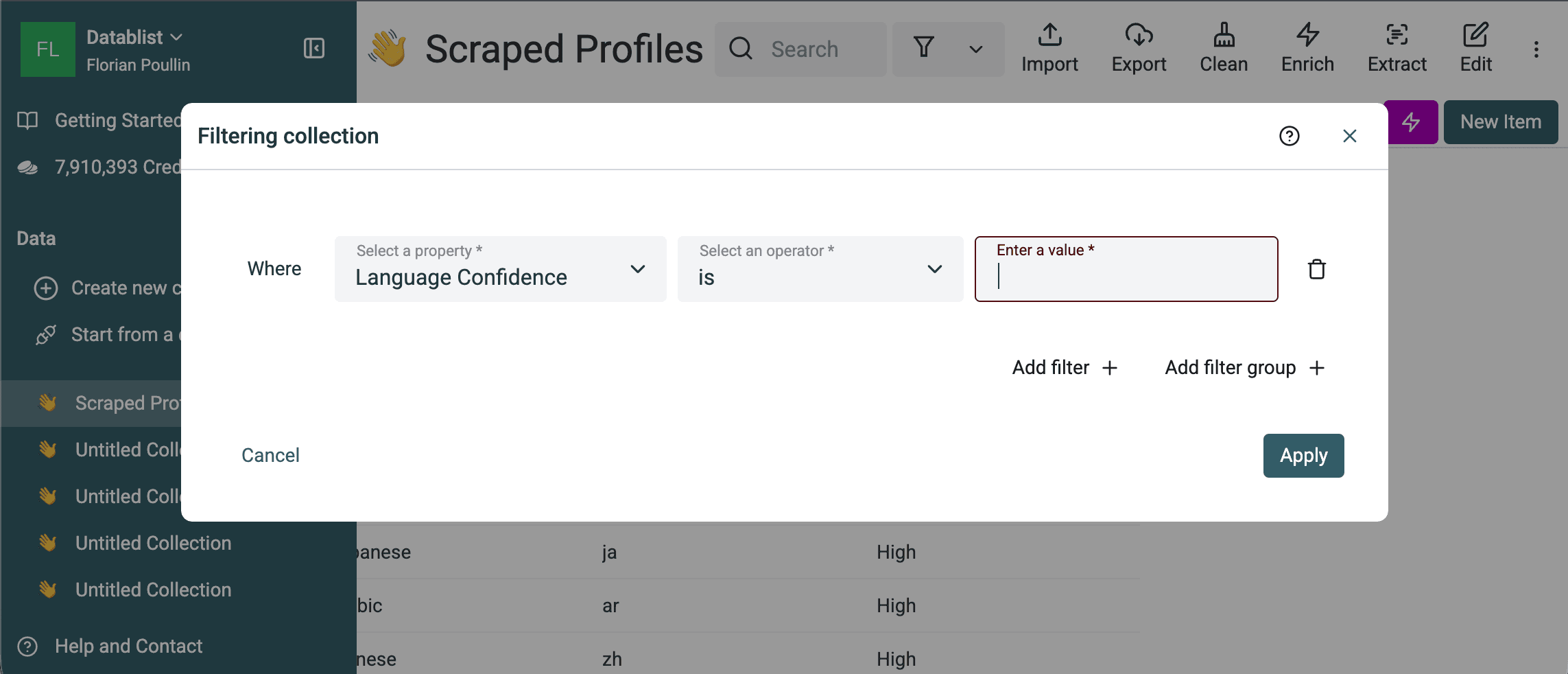The height and width of the screenshot is (674, 1568).
Task: Open the Enrich tool
Action: (x=1307, y=49)
